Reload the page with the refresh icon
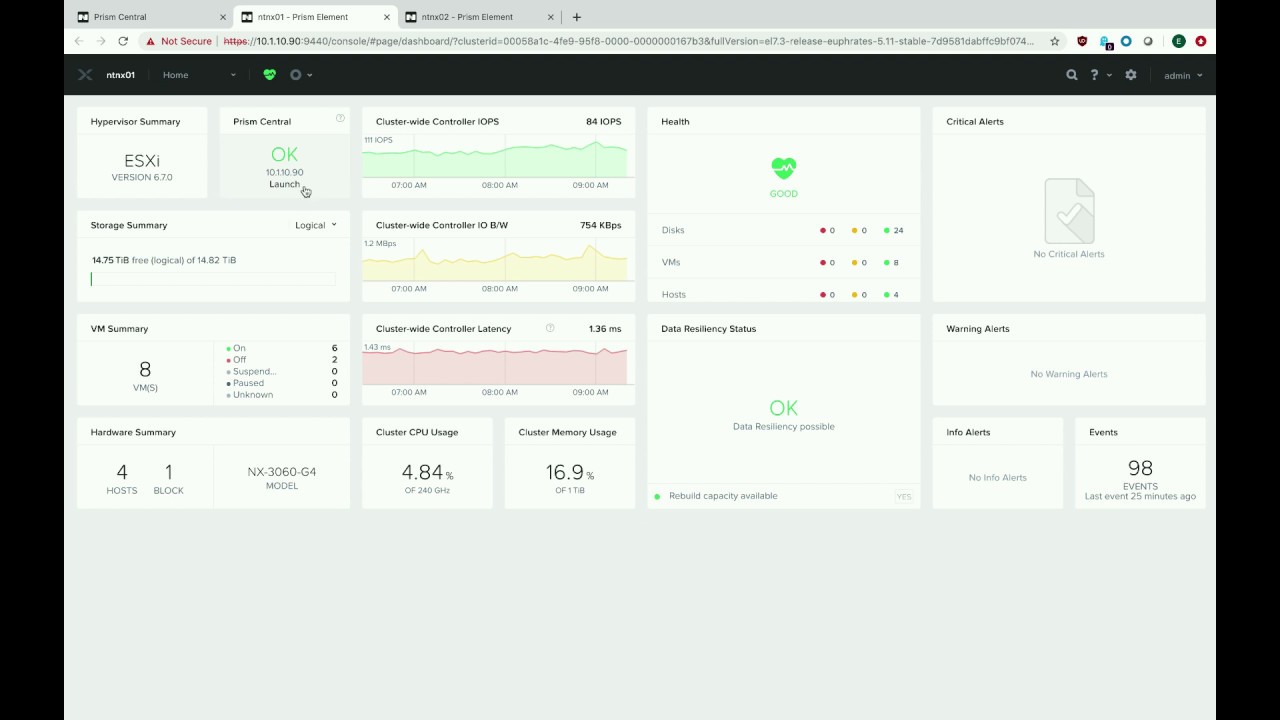1280x720 pixels. click(123, 41)
